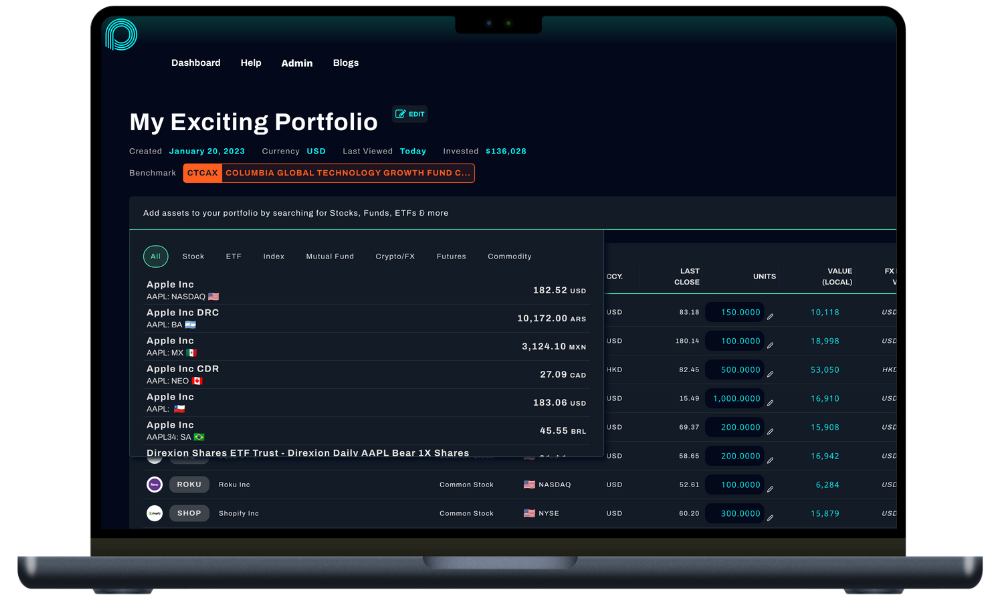Select the All filter tab
The height and width of the screenshot is (600, 1000).
156,256
